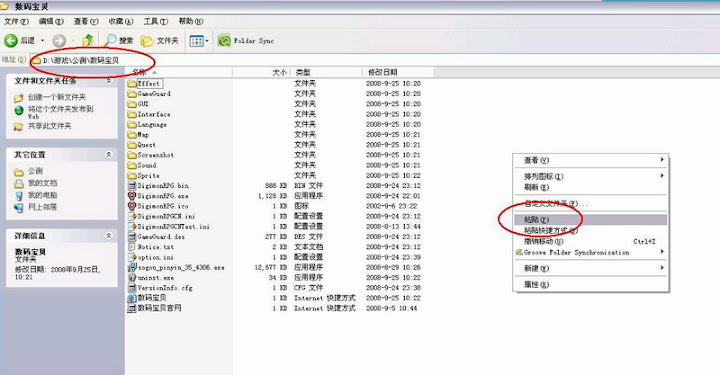Open the 工具 menu
Screen dimensions: 720x375
point(156,21)
